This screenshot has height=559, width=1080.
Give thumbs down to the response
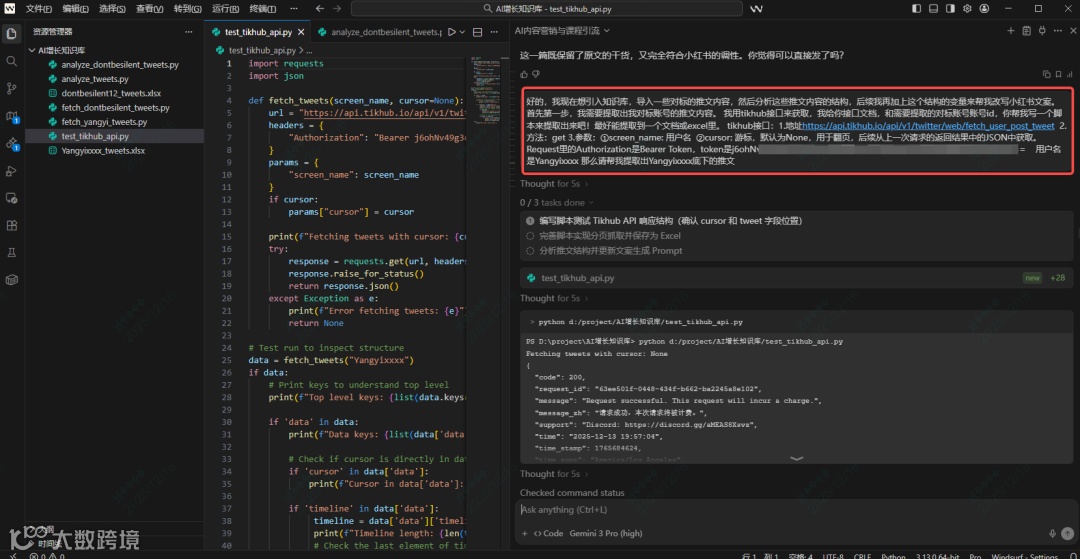[x=536, y=74]
